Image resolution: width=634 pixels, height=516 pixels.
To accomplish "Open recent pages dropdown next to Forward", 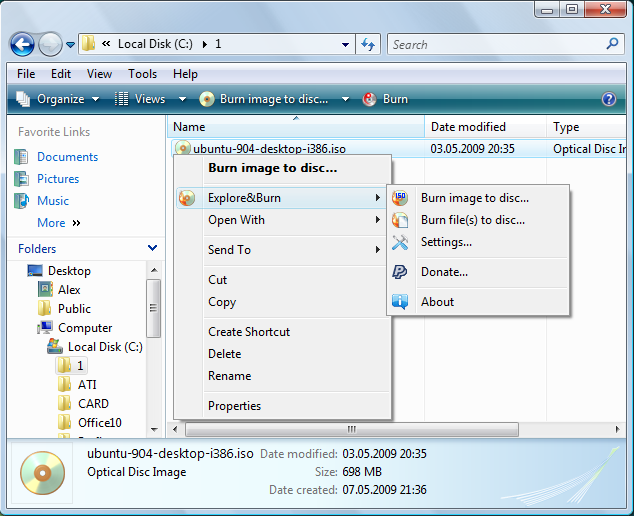I will 70,44.
